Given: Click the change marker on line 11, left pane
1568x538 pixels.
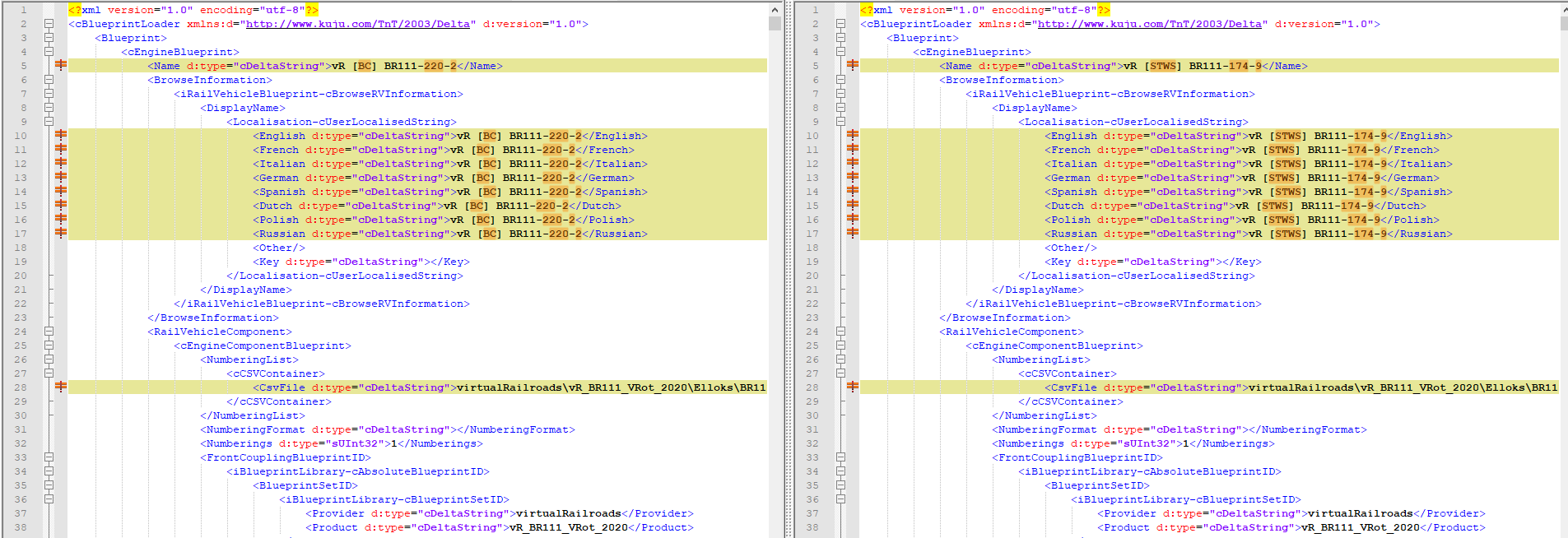Looking at the screenshot, I should coord(61,149).
